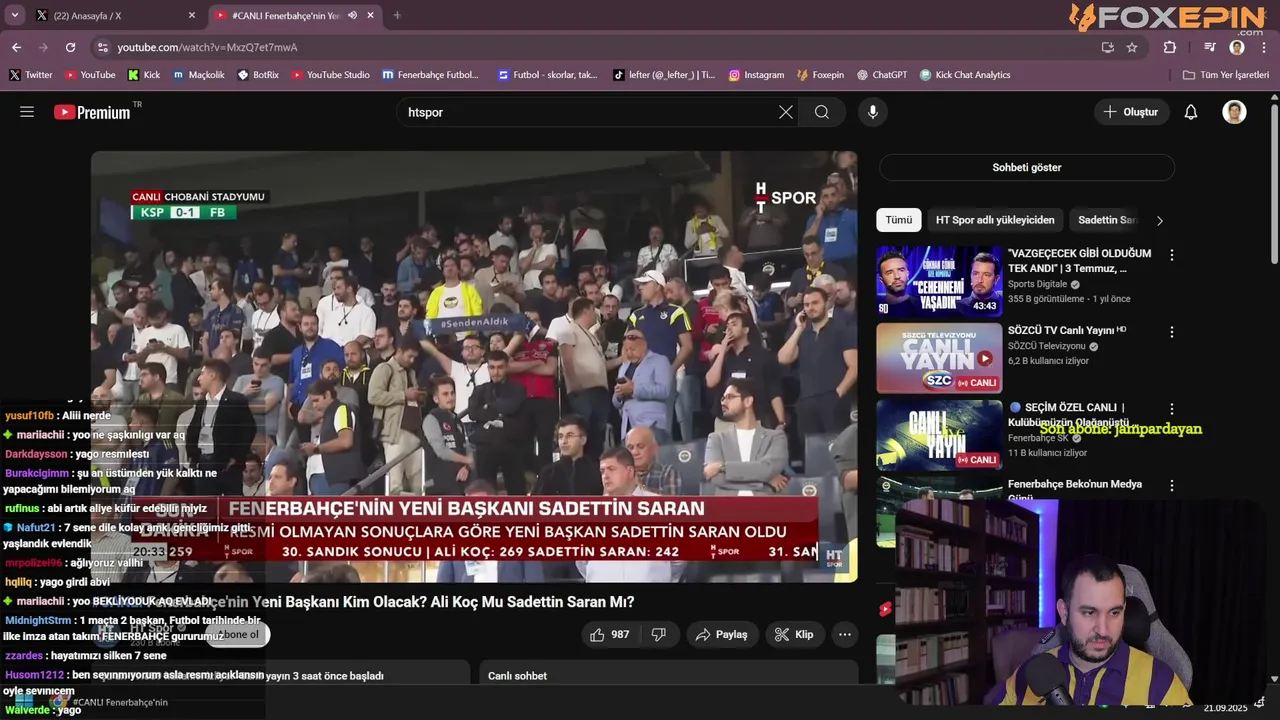The height and width of the screenshot is (720, 1280).
Task: Open the YouTube hamburger guide menu
Action: point(27,112)
